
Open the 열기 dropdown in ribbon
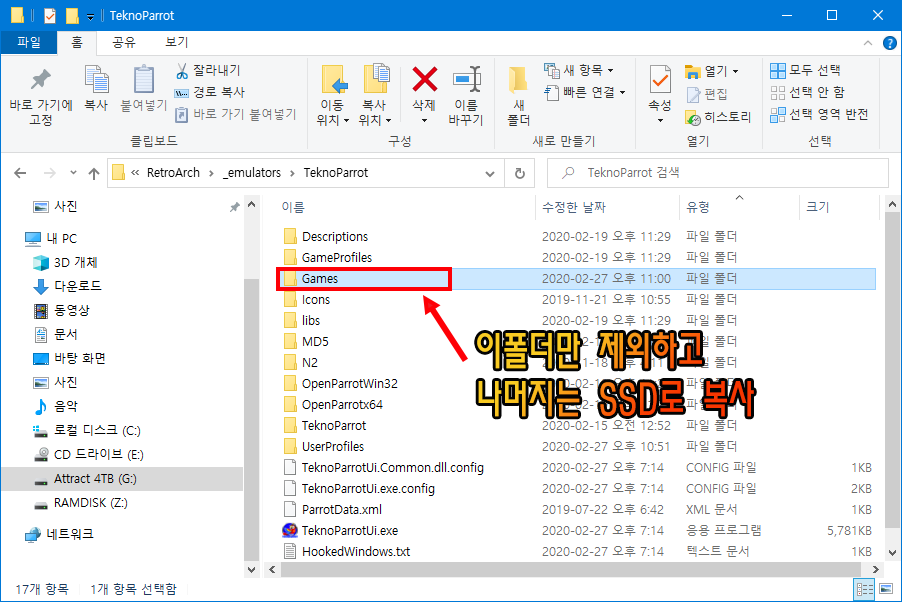(x=712, y=71)
